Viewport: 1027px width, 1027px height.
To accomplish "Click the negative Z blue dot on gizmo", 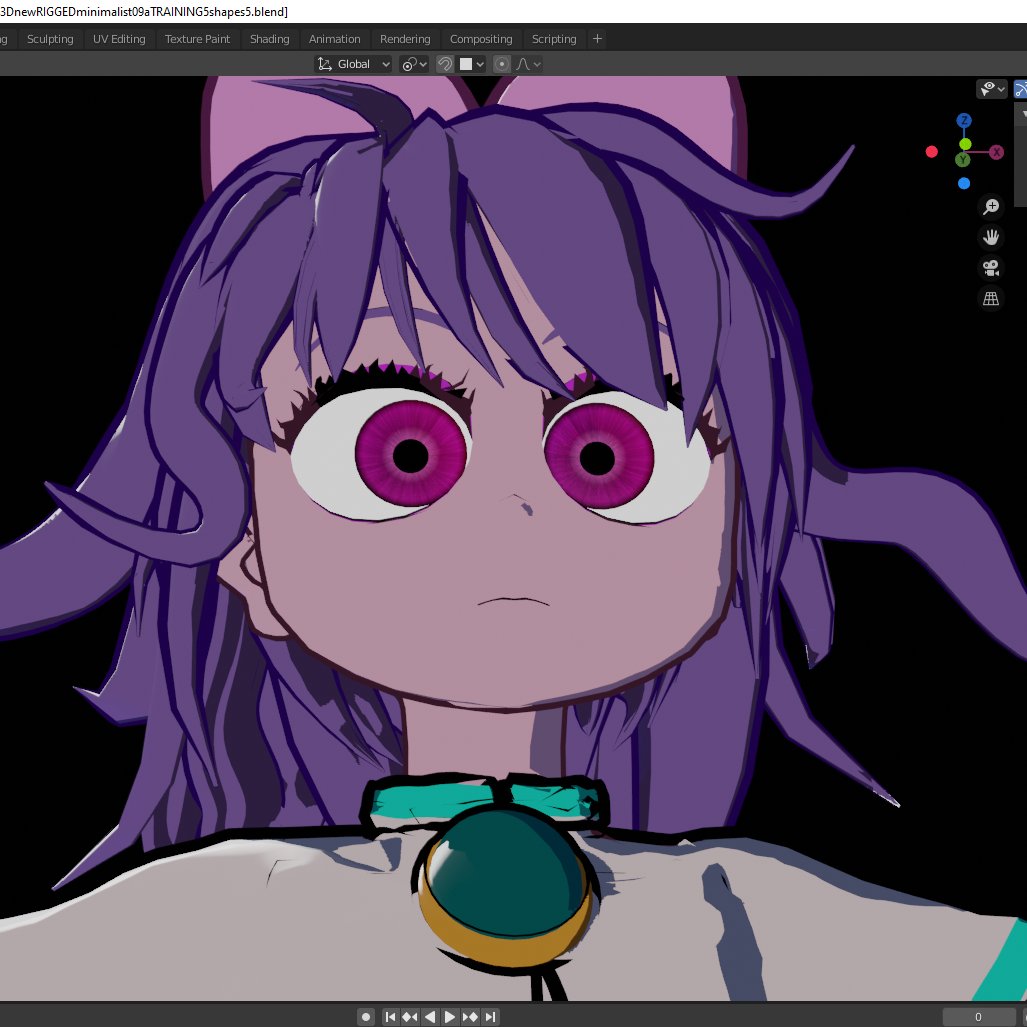I will click(963, 183).
